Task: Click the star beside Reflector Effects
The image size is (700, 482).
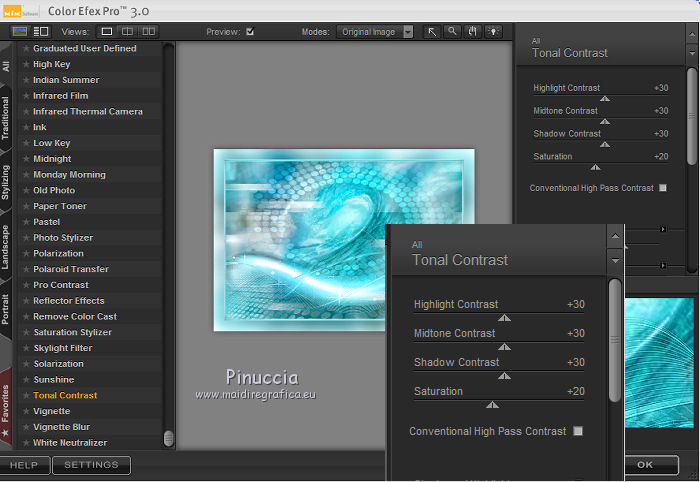Action: pos(26,301)
